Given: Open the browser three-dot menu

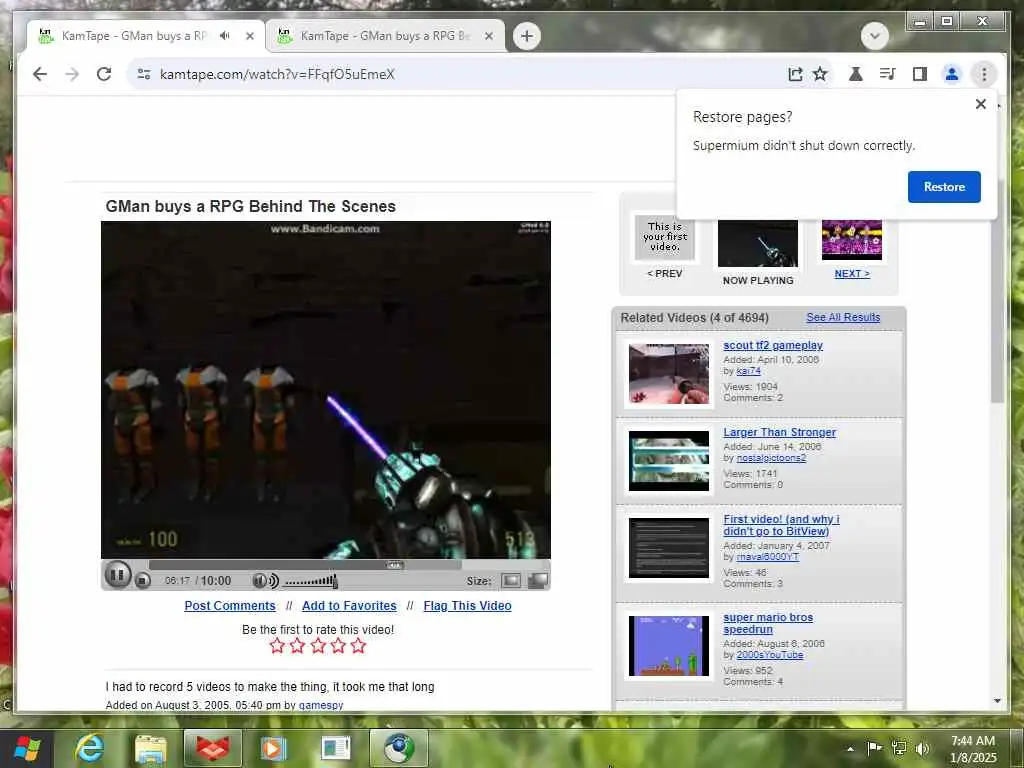Looking at the screenshot, I should [984, 74].
